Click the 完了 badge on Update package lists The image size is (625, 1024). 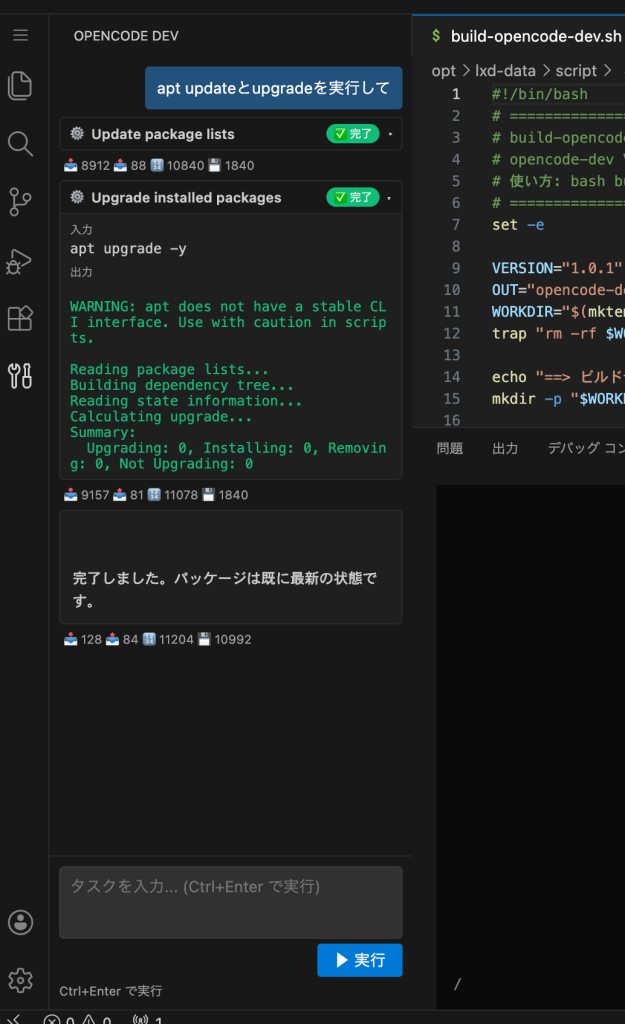[352, 134]
